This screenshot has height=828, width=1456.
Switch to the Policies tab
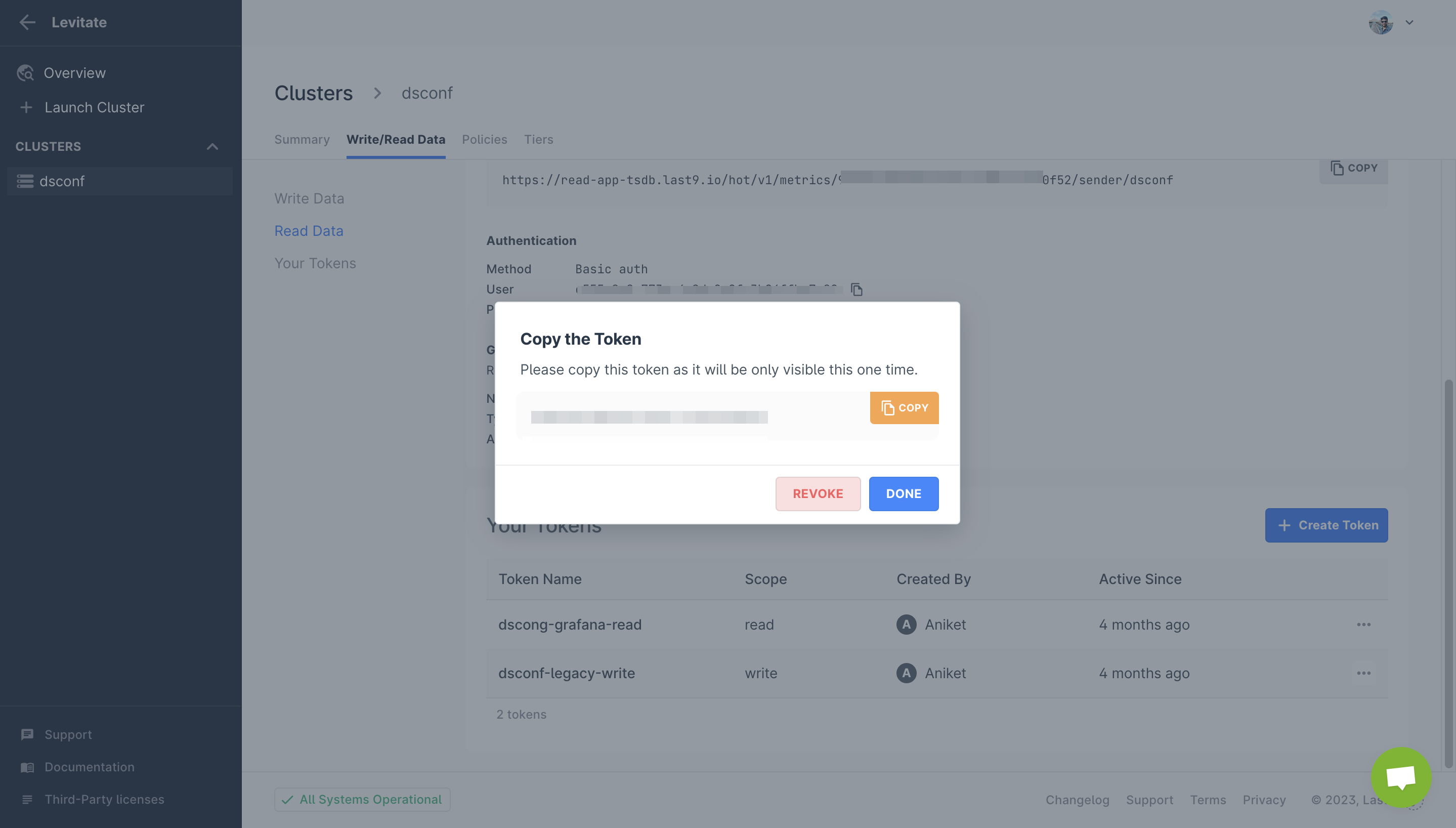[484, 139]
